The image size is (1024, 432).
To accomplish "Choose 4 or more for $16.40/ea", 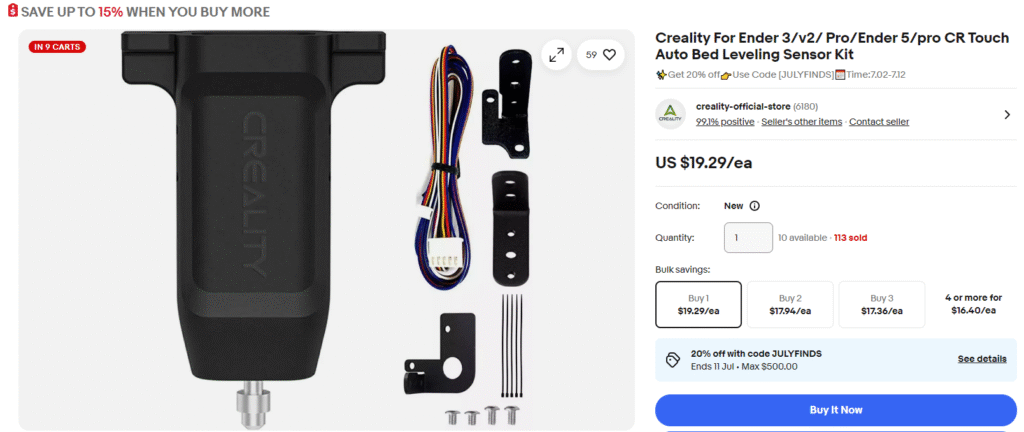I will (x=973, y=304).
